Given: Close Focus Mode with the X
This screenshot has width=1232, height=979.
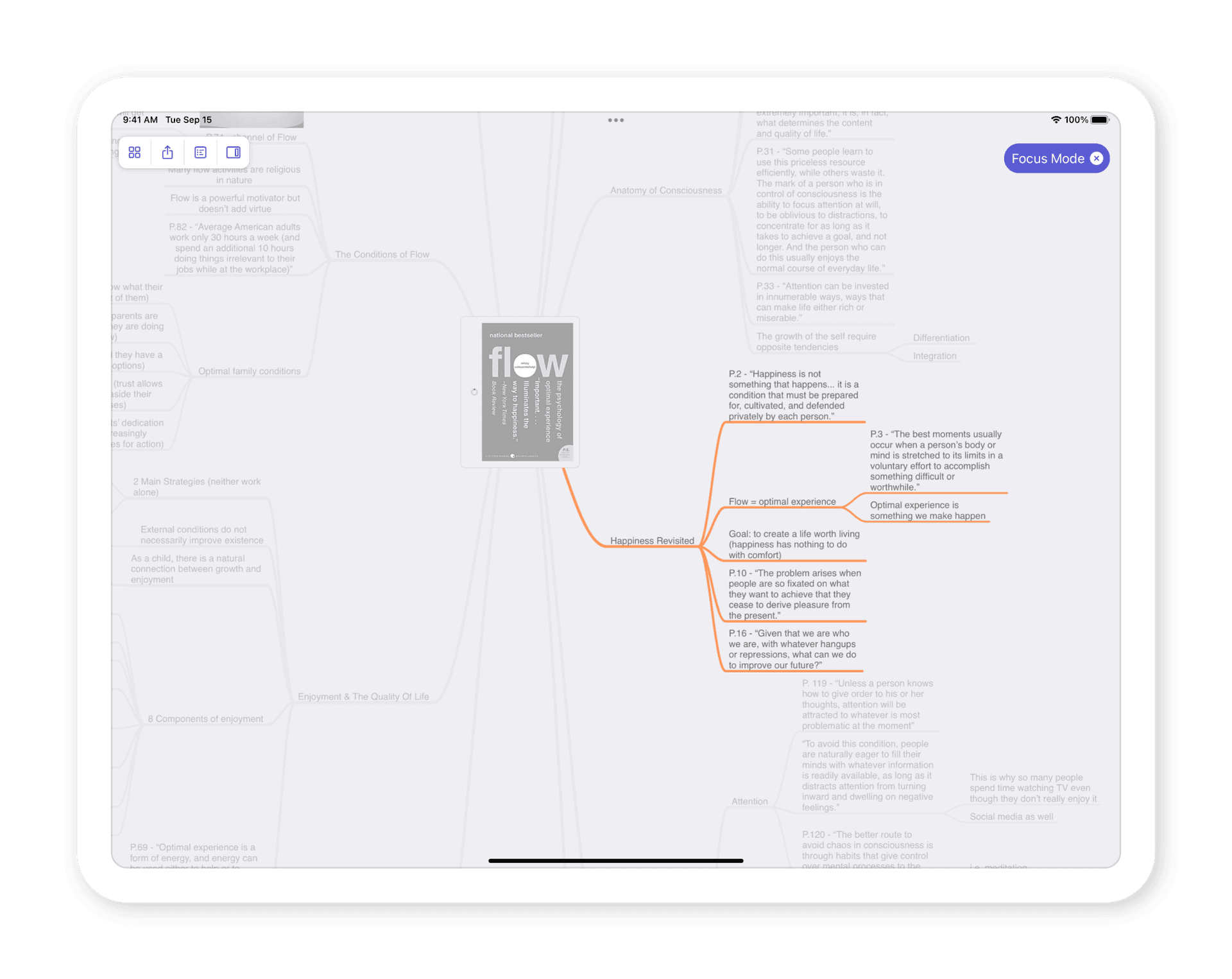Looking at the screenshot, I should (x=1097, y=159).
